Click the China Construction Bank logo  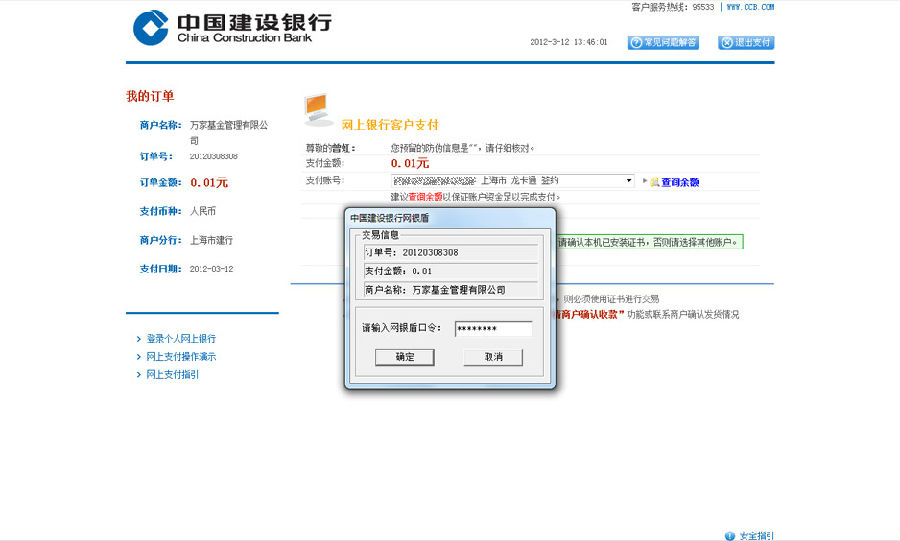tap(232, 27)
